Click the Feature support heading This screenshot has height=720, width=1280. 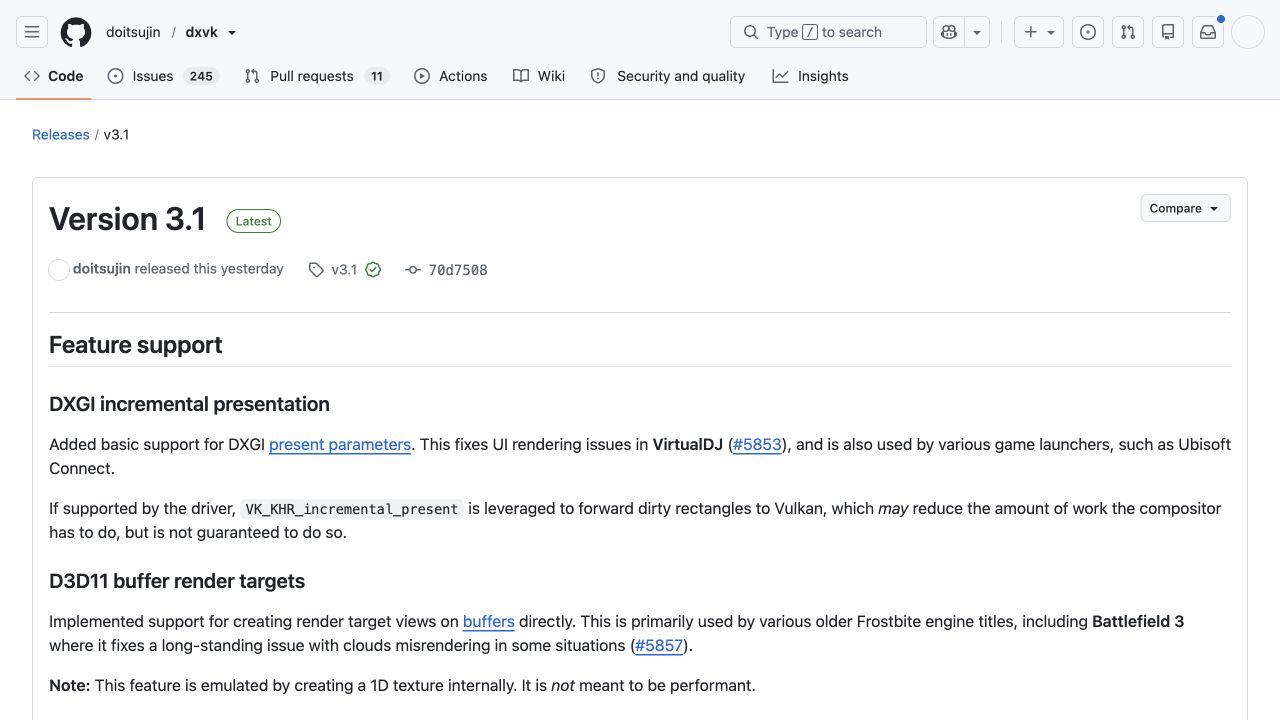136,345
